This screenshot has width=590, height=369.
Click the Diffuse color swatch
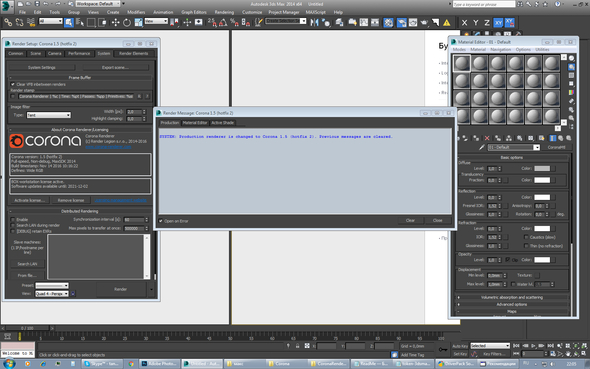tap(542, 169)
